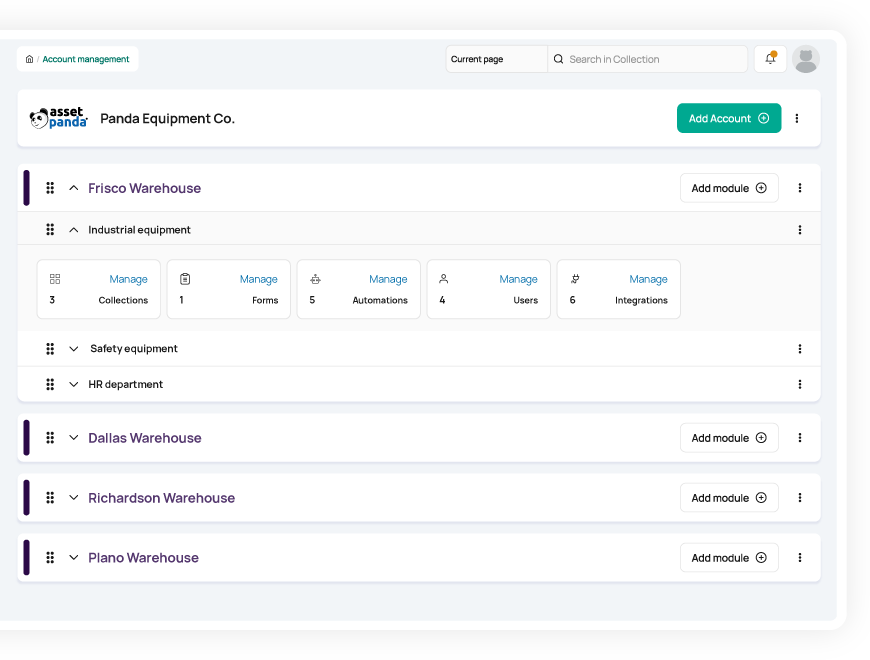
Task: Open Plano Warehouse three-dot options menu
Action: tap(800, 557)
